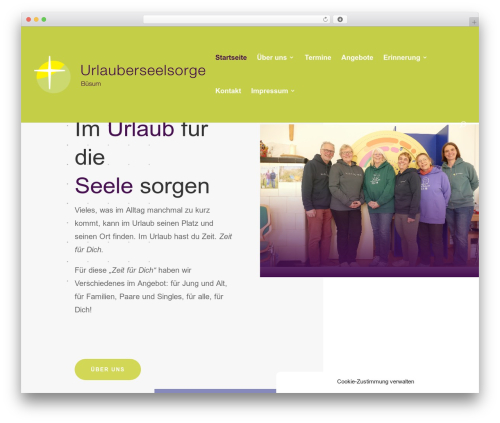The image size is (500, 423).
Task: Click the browser download icon button
Action: point(340,20)
